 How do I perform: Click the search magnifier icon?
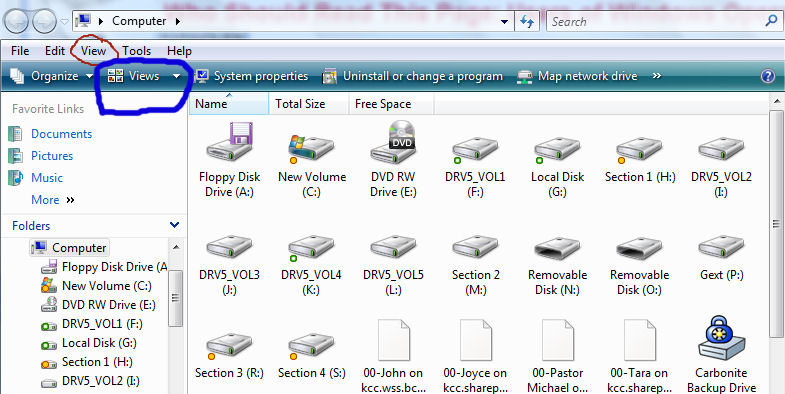tap(771, 21)
